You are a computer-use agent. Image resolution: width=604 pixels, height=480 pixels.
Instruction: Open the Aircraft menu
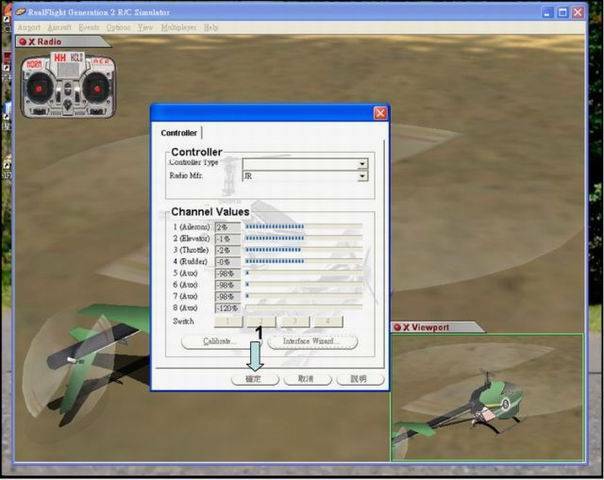[59, 28]
